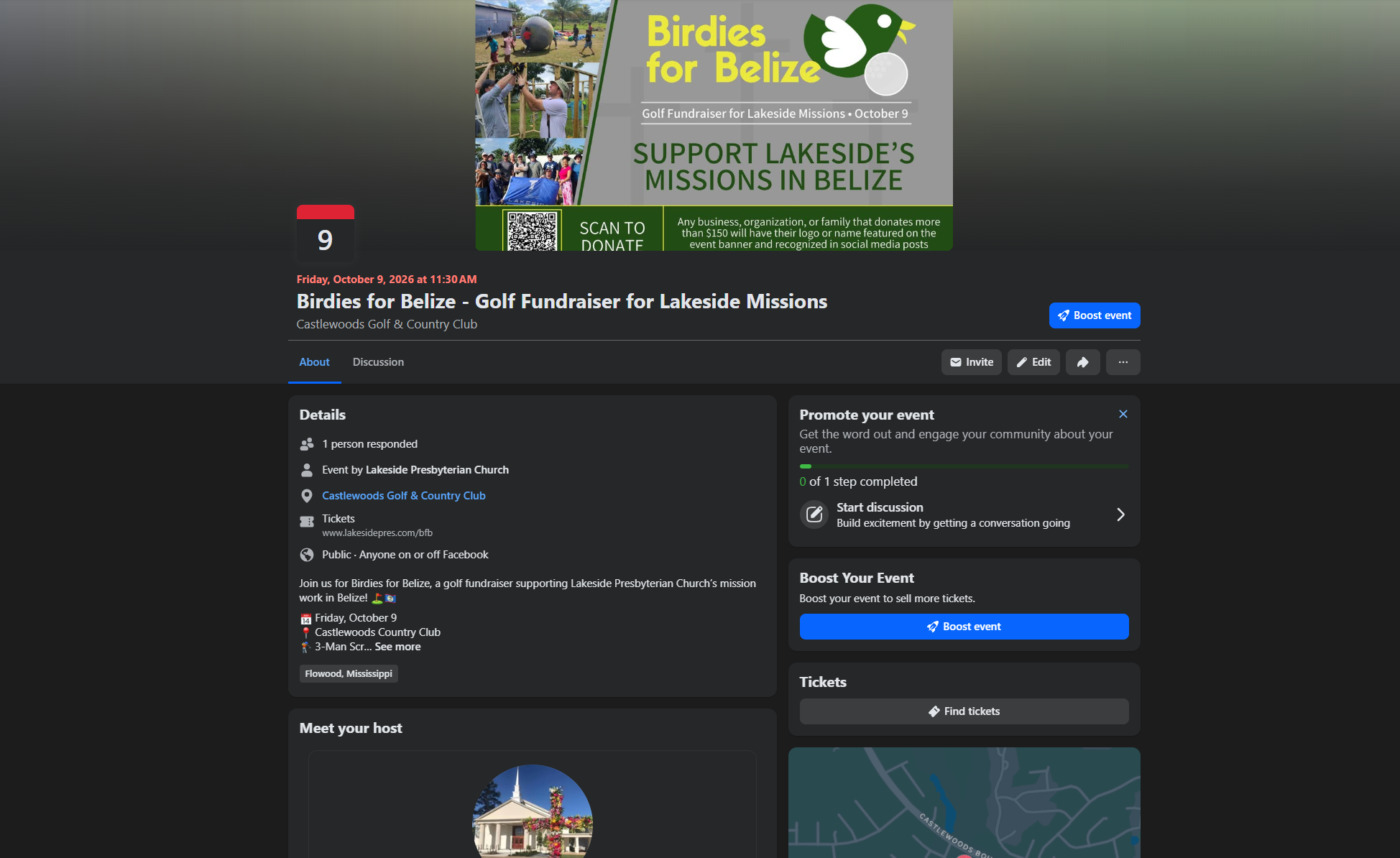The height and width of the screenshot is (858, 1400).
Task: Click the host person icon in Details
Action: (307, 470)
